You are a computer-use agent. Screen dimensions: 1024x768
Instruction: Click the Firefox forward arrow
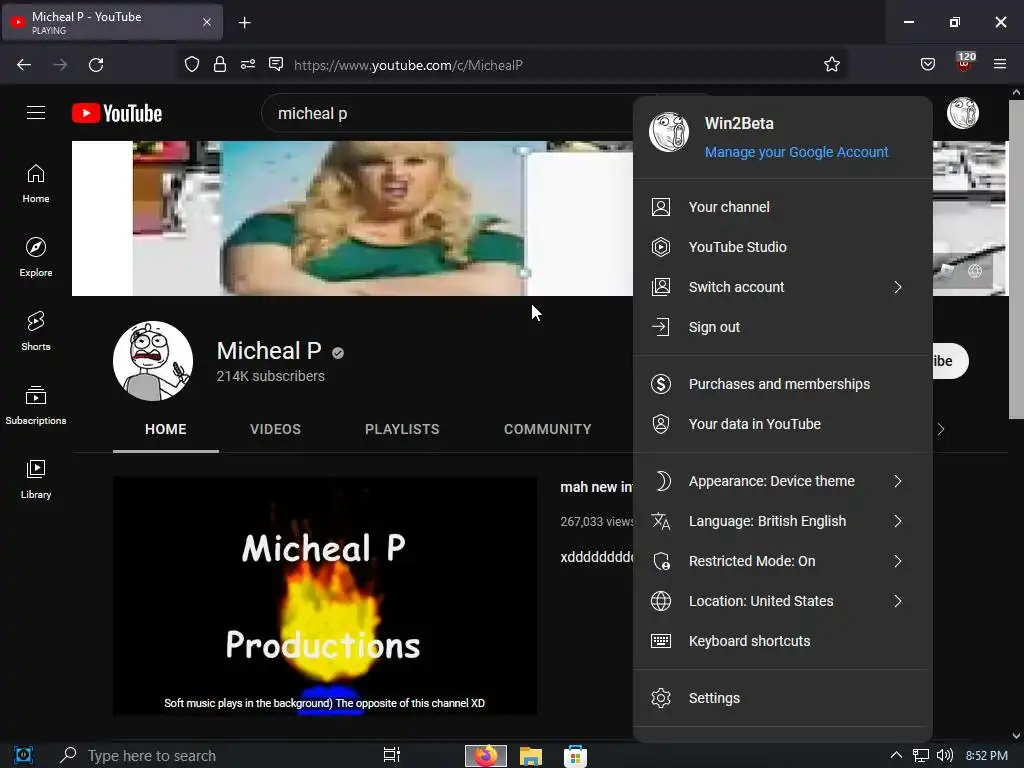point(60,65)
